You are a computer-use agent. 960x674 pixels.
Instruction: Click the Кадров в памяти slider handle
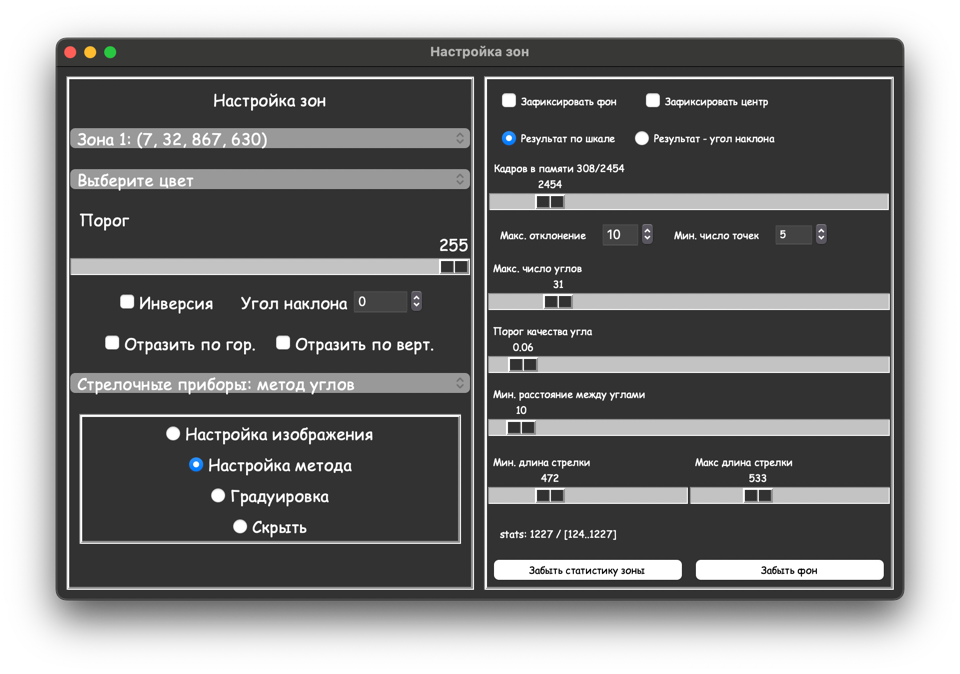coord(550,202)
